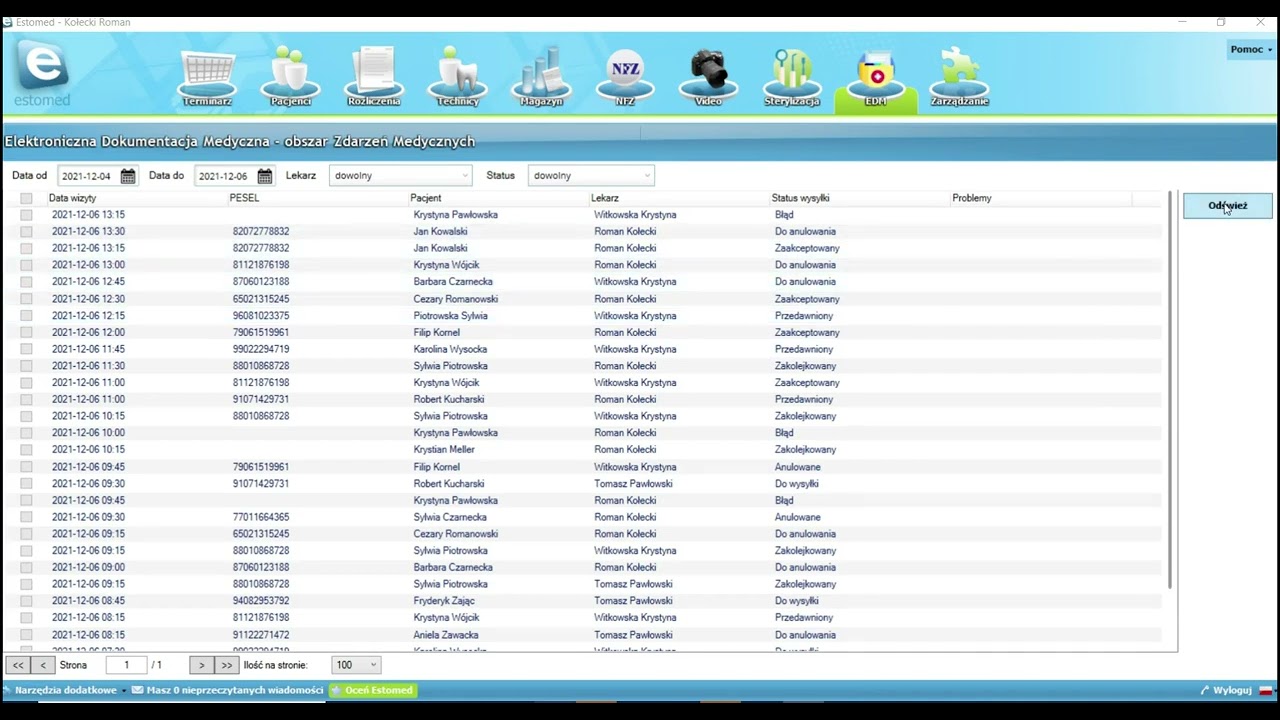Viewport: 1280px width, 720px height.
Task: Open the Pomoc help menu
Action: [x=1251, y=49]
